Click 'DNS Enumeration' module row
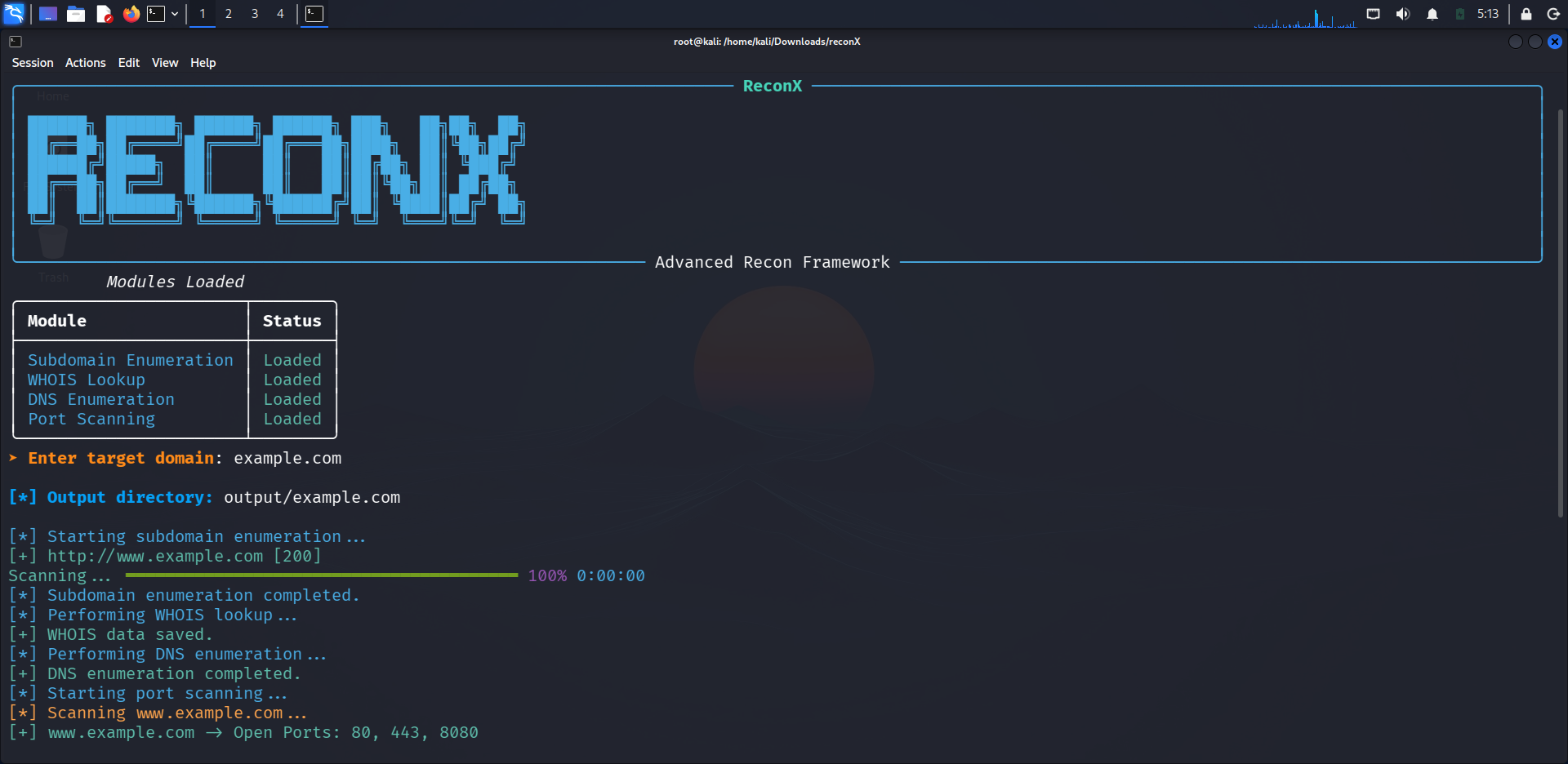The image size is (1568, 764). [x=101, y=399]
